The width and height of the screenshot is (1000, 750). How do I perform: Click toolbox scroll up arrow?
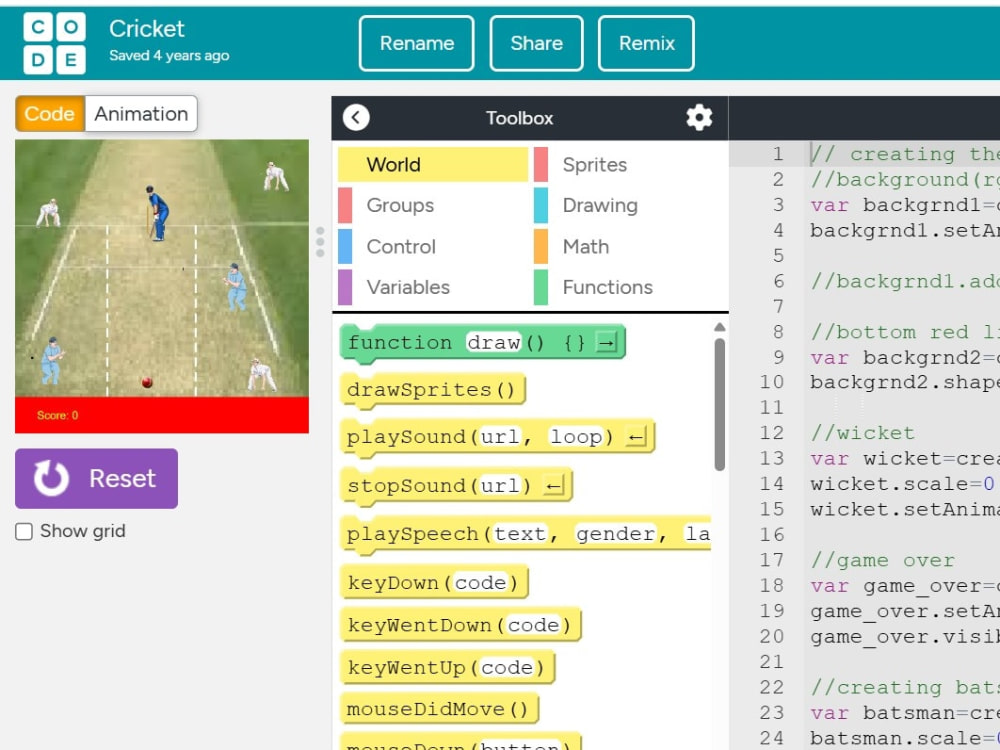[x=719, y=327]
